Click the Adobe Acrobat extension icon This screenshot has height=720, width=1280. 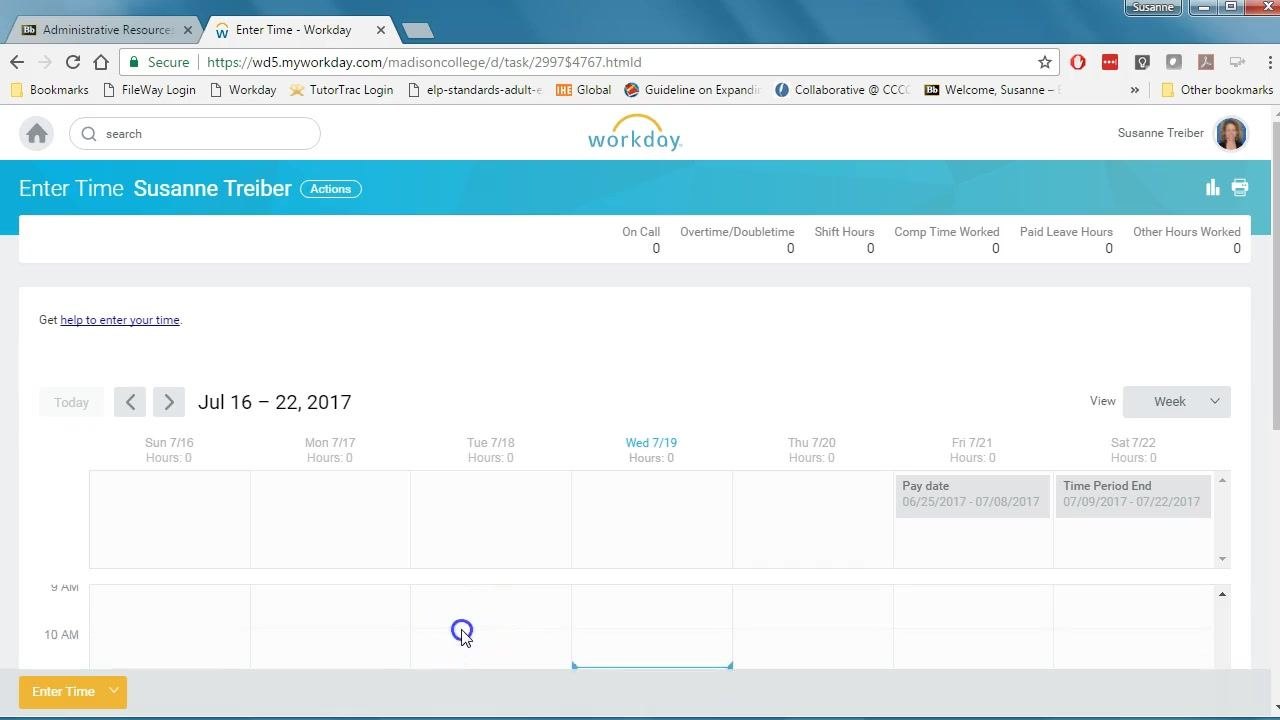[x=1206, y=62]
